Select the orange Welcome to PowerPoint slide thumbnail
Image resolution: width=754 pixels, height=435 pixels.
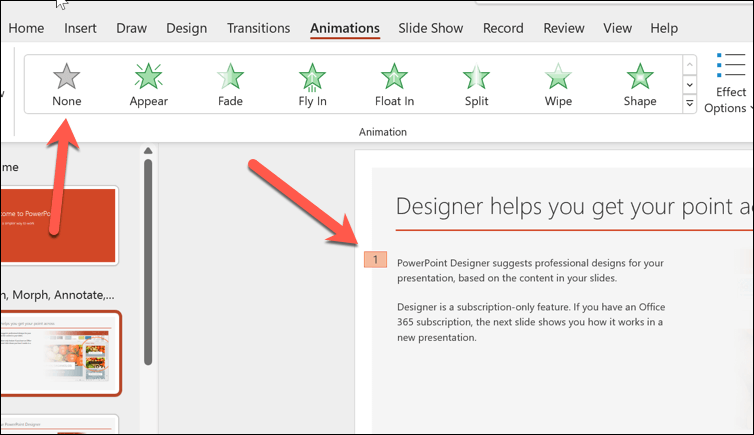tap(58, 225)
